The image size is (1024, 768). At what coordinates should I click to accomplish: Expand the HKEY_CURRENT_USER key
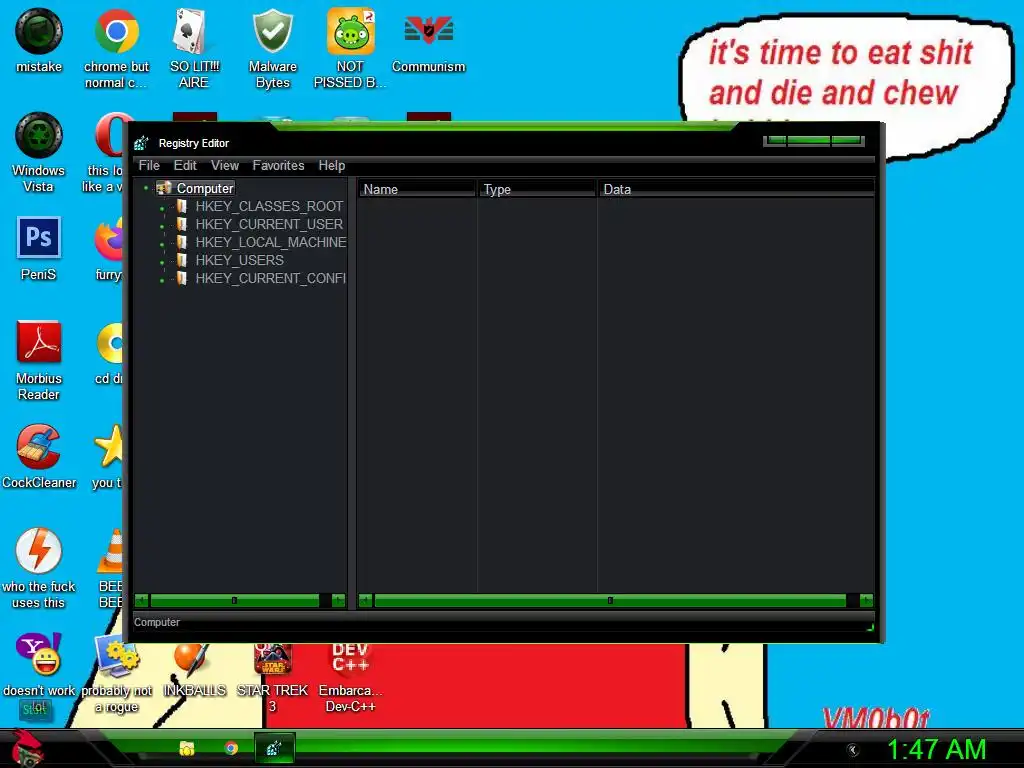pyautogui.click(x=162, y=226)
